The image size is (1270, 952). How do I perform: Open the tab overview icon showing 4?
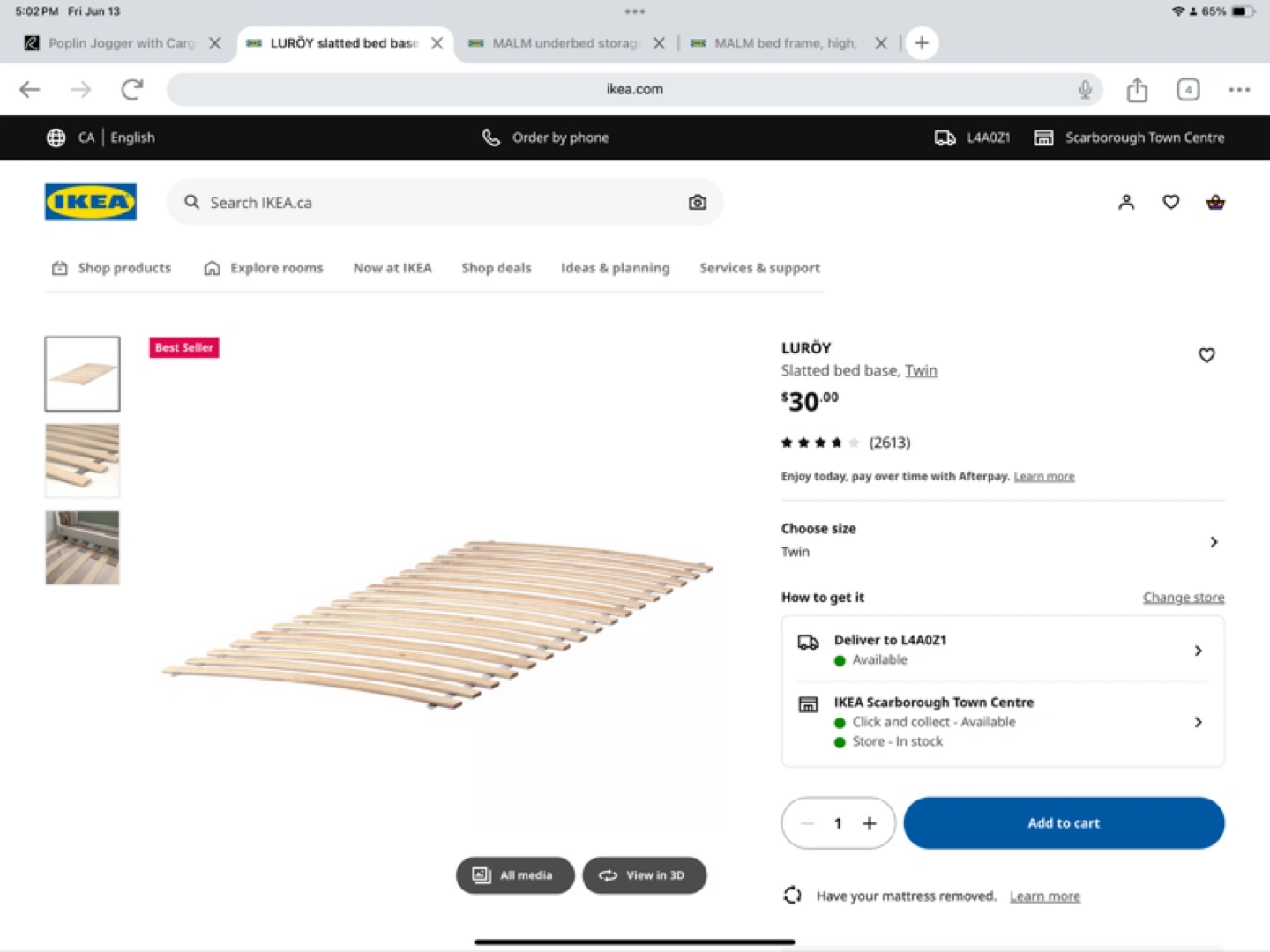pyautogui.click(x=1188, y=89)
